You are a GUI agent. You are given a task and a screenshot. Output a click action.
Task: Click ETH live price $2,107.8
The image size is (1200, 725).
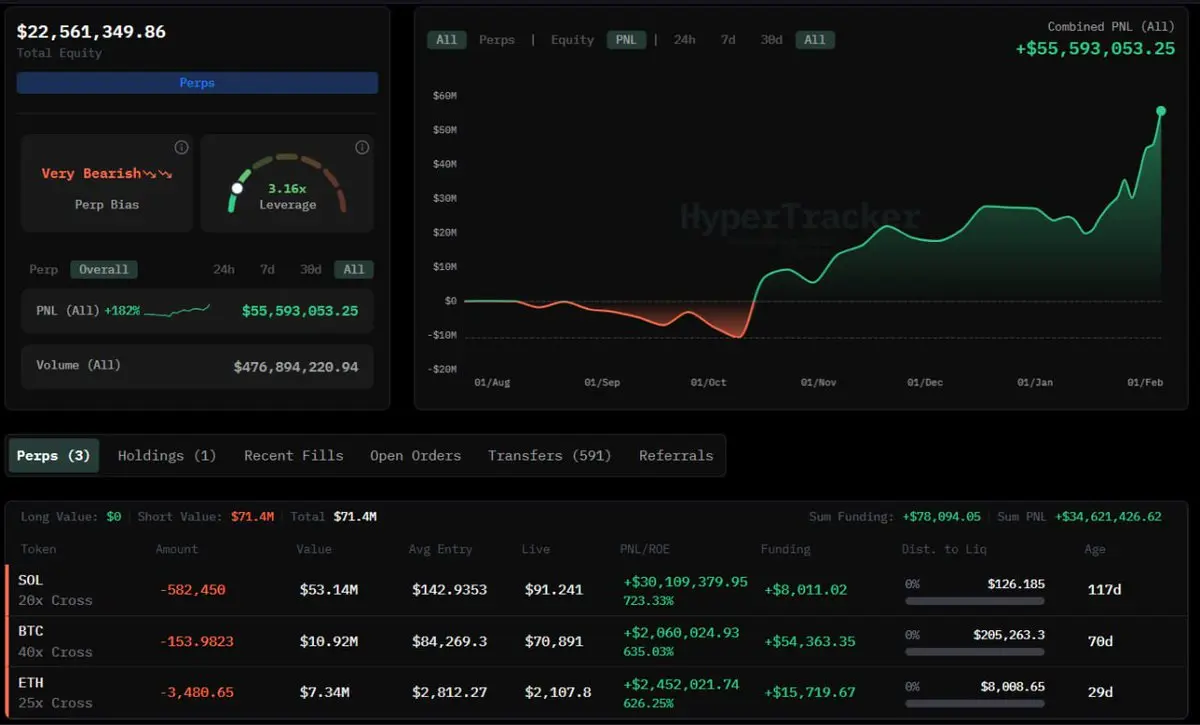click(558, 692)
